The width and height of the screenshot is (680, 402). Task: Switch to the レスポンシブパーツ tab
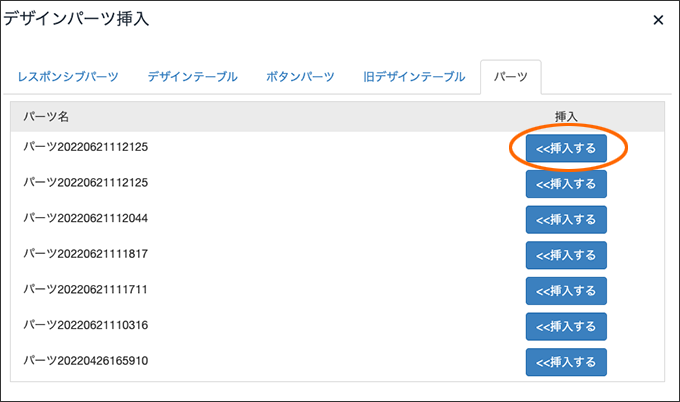click(x=68, y=77)
